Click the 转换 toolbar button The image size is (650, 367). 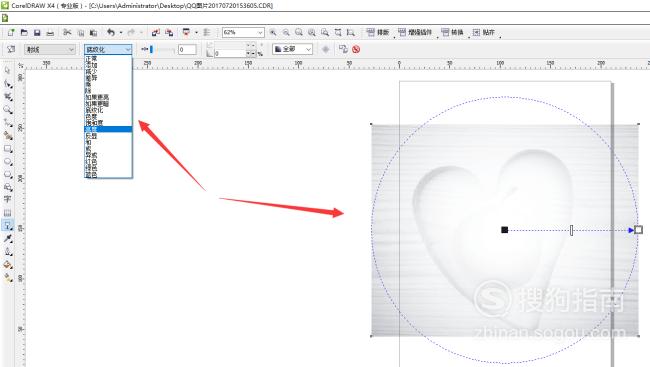pyautogui.click(x=452, y=32)
